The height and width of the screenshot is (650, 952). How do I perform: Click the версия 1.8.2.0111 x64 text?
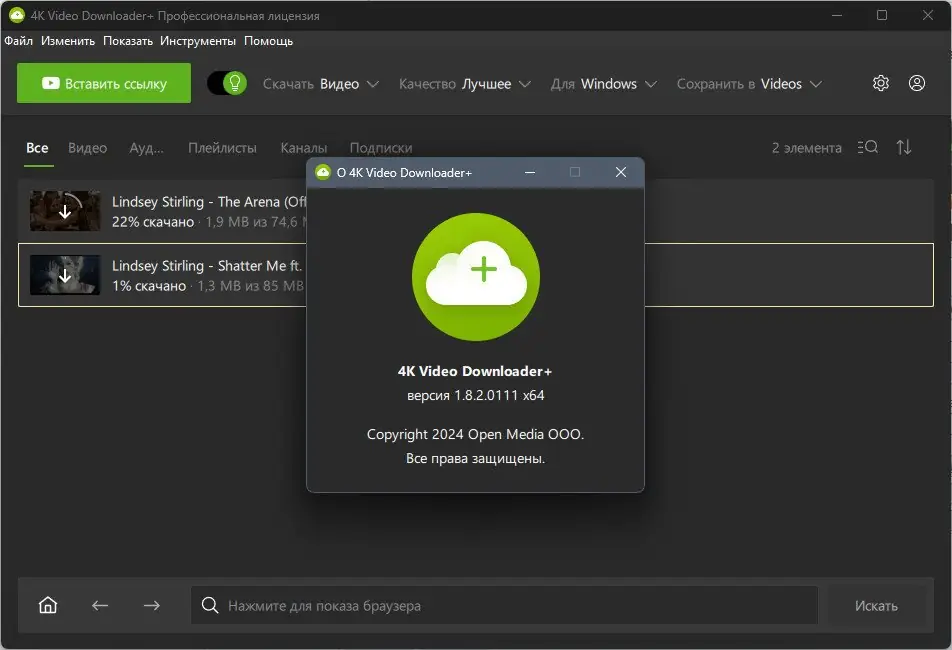click(475, 396)
